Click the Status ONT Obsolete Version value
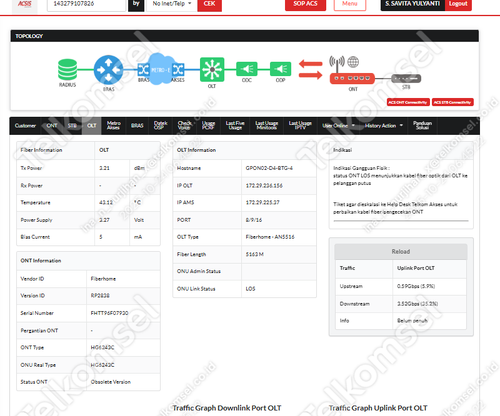This screenshot has width=500, height=416. coord(111,382)
